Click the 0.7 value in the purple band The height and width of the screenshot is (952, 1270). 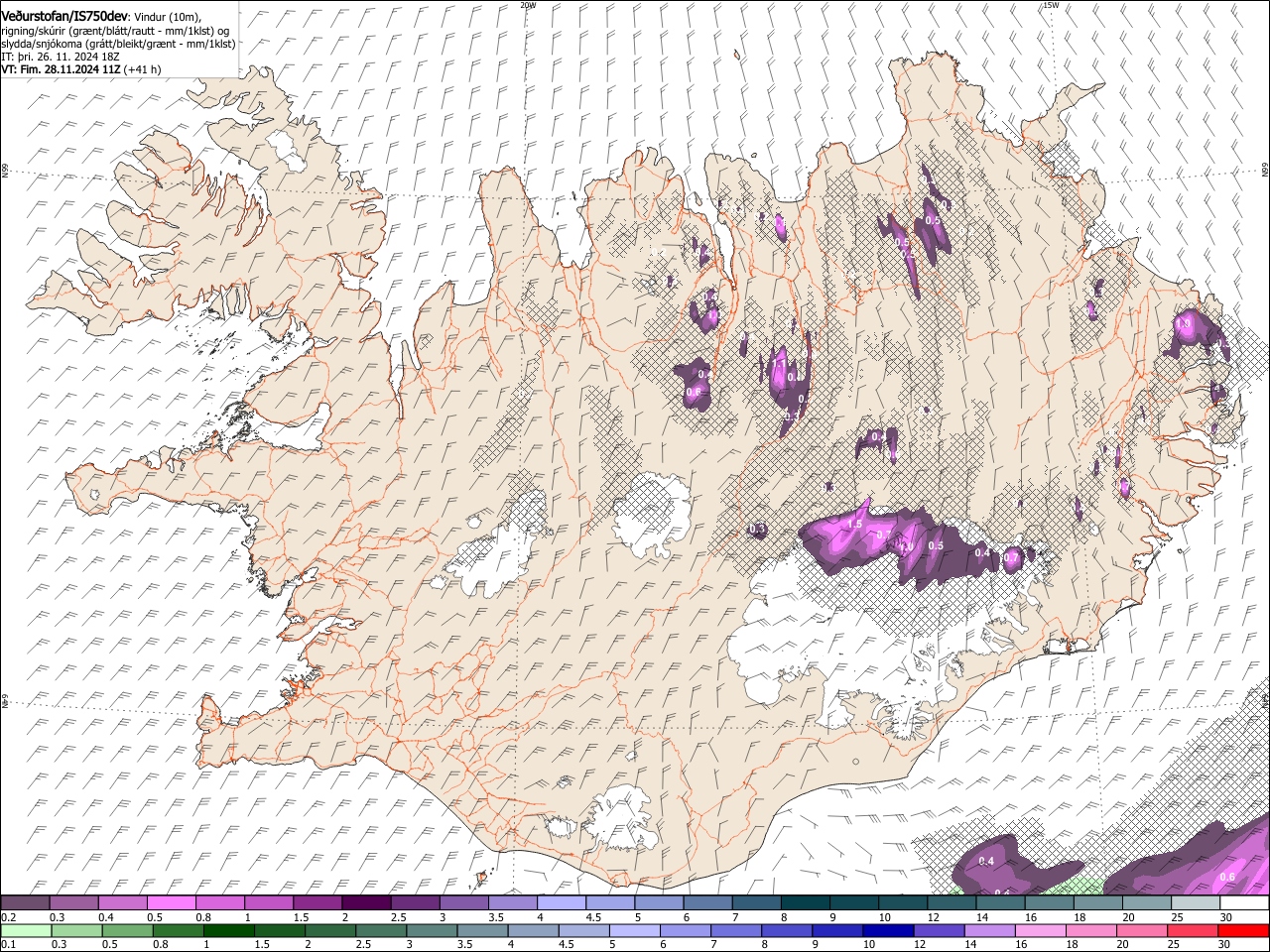884,534
